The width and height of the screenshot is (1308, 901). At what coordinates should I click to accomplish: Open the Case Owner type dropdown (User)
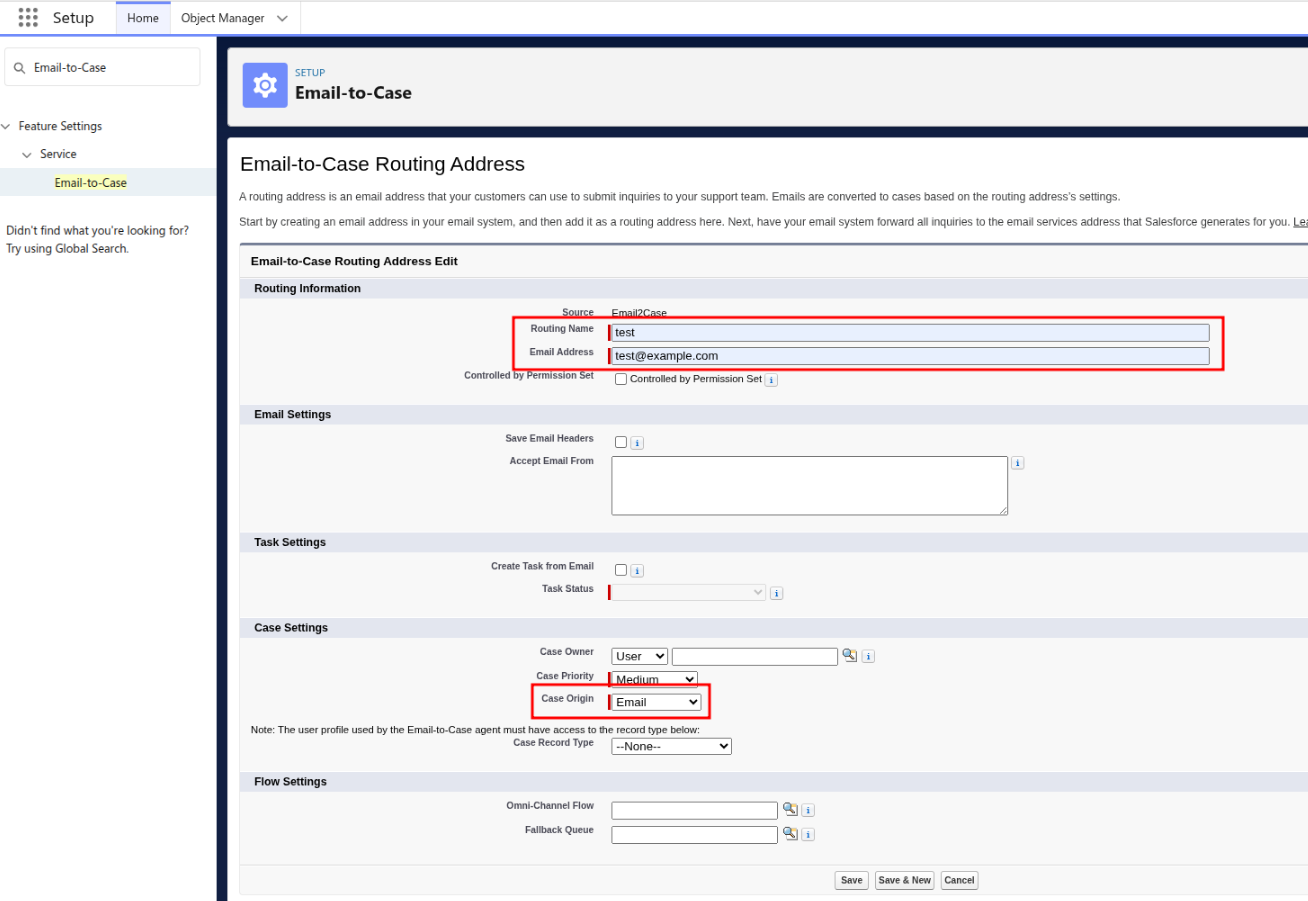[640, 656]
